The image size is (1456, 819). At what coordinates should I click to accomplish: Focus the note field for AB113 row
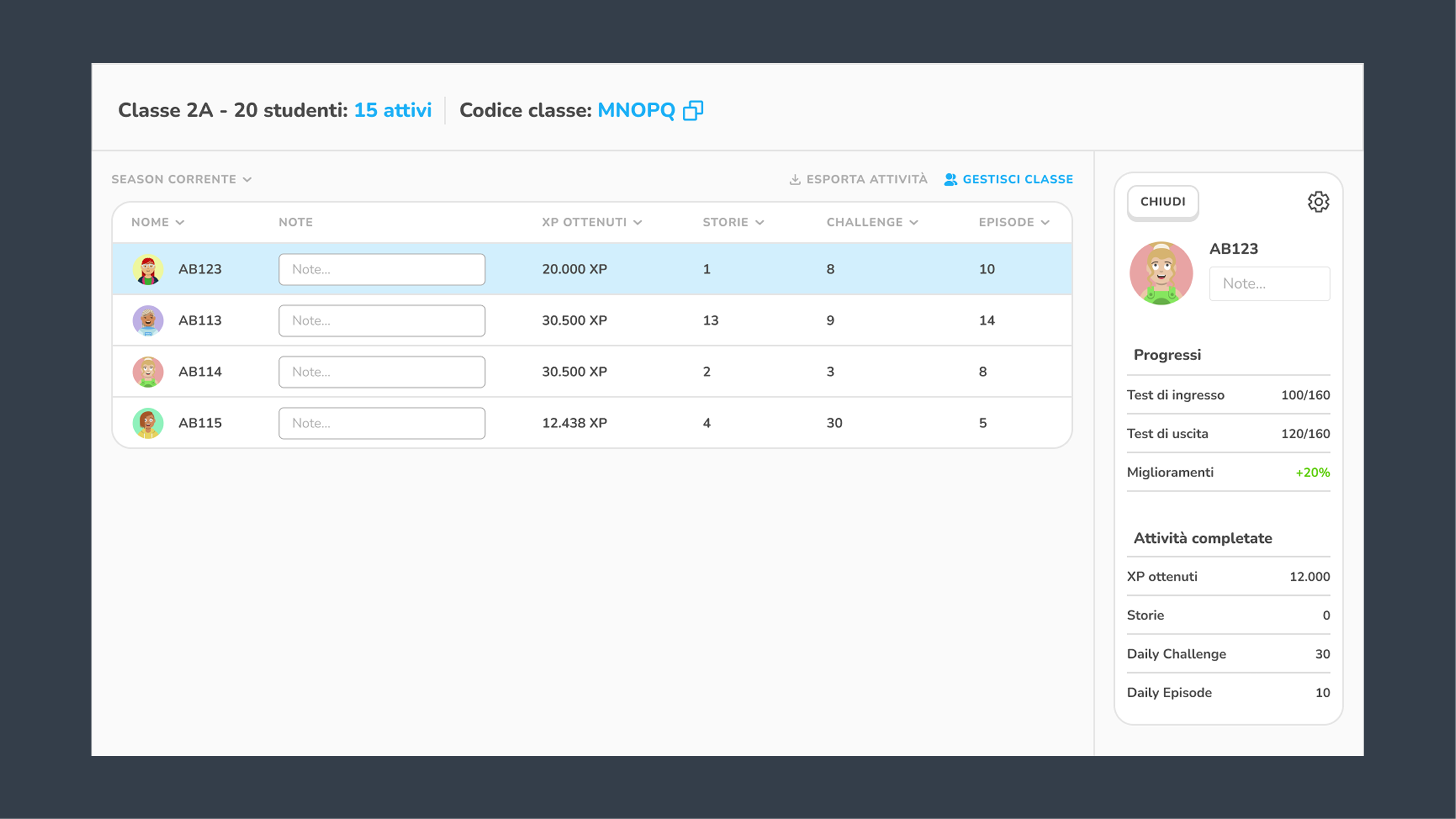click(382, 321)
